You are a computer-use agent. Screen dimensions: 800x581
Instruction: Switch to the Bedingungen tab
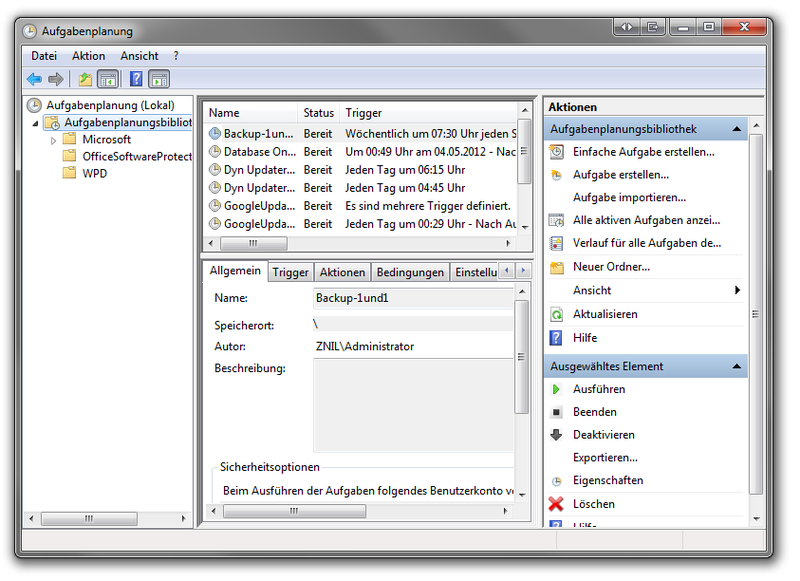[409, 271]
